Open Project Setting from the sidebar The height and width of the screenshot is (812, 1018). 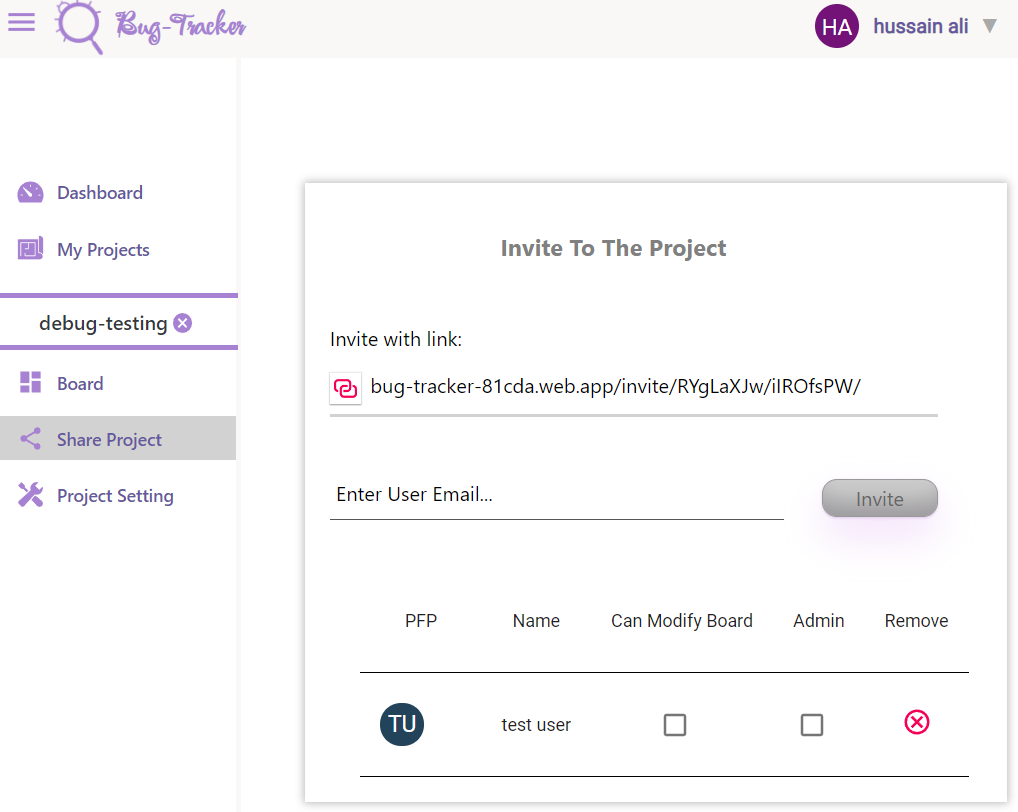117,495
